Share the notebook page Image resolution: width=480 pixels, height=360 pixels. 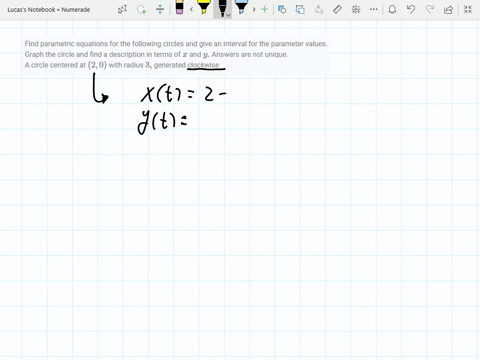449,9
